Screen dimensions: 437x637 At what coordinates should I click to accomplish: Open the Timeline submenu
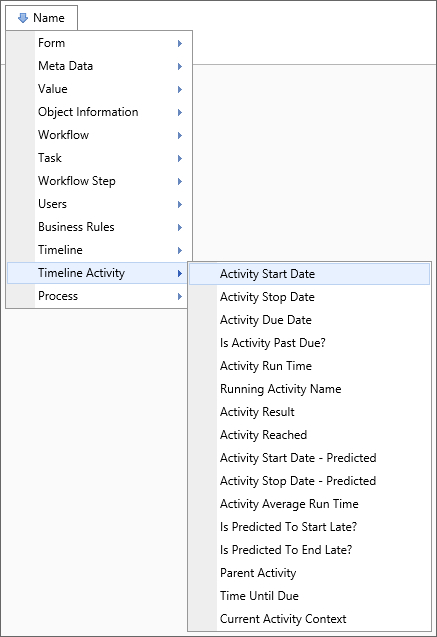[99, 250]
